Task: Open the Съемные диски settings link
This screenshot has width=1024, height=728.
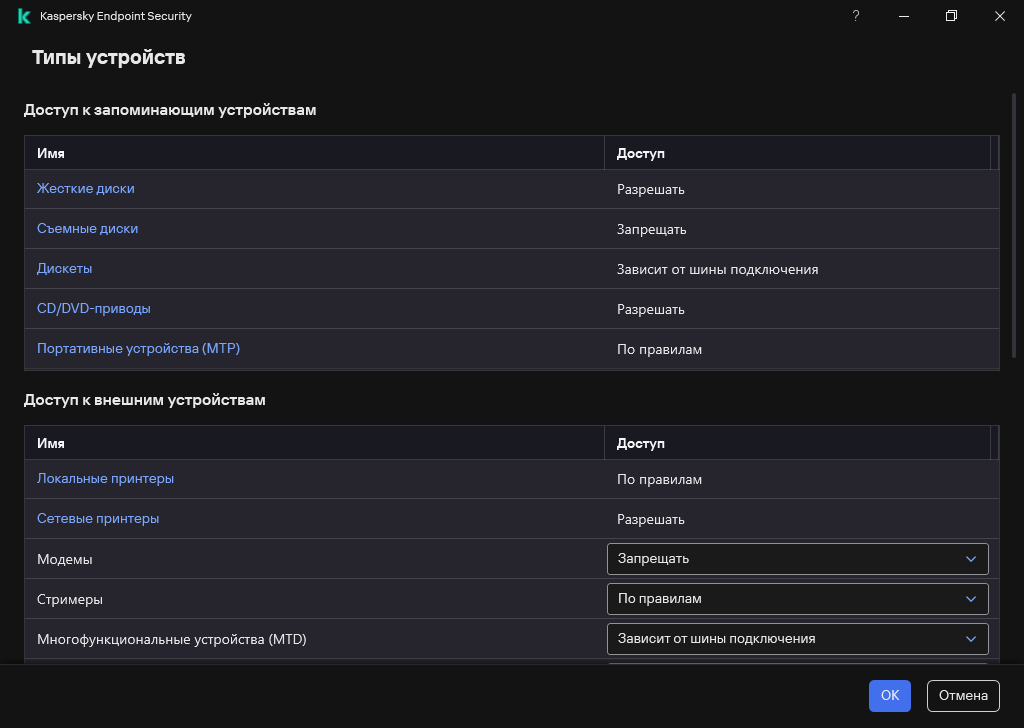Action: (87, 229)
